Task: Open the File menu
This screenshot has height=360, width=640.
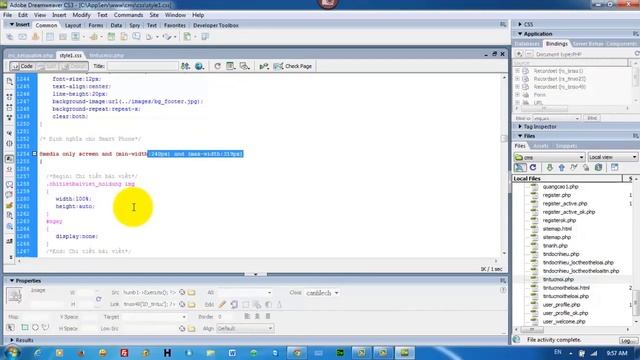Action: click(7, 15)
